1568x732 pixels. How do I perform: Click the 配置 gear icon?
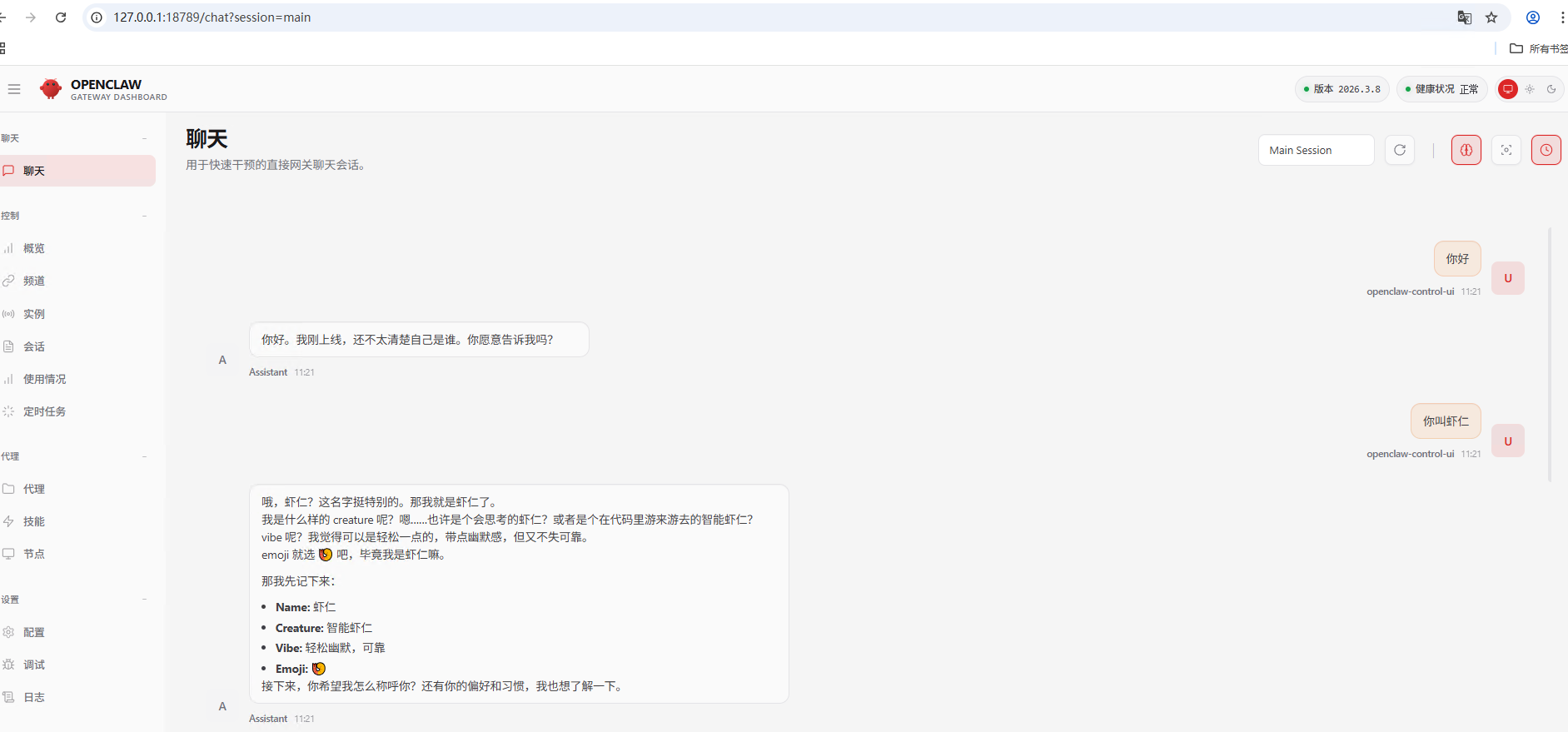point(8,632)
